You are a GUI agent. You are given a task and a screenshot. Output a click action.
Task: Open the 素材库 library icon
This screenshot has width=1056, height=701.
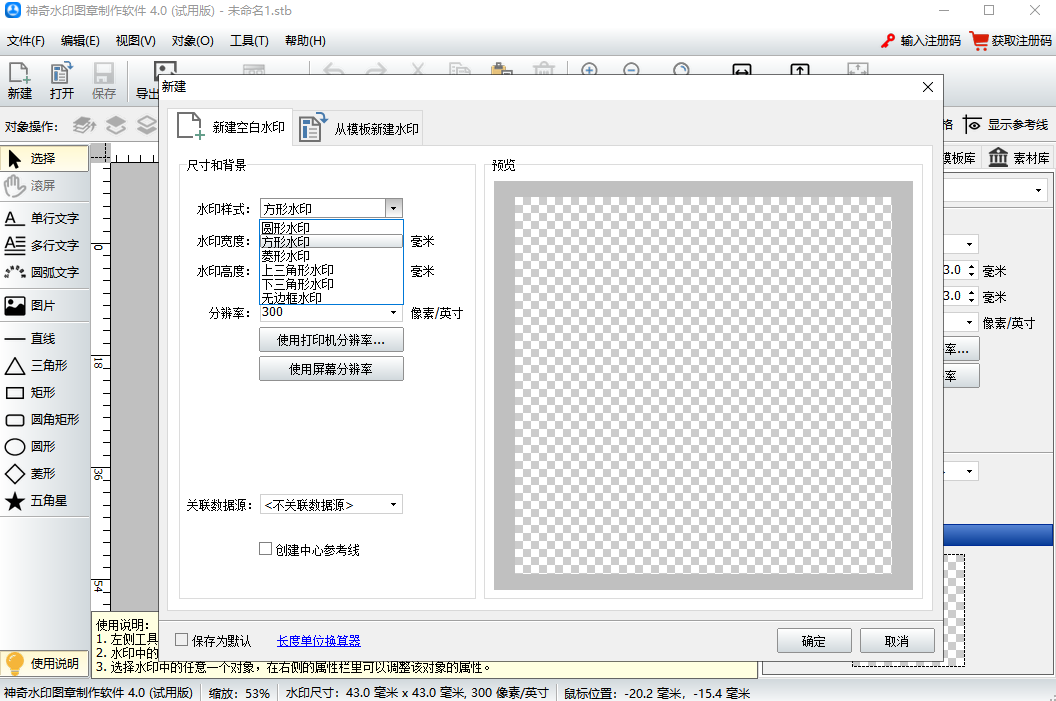pos(998,158)
